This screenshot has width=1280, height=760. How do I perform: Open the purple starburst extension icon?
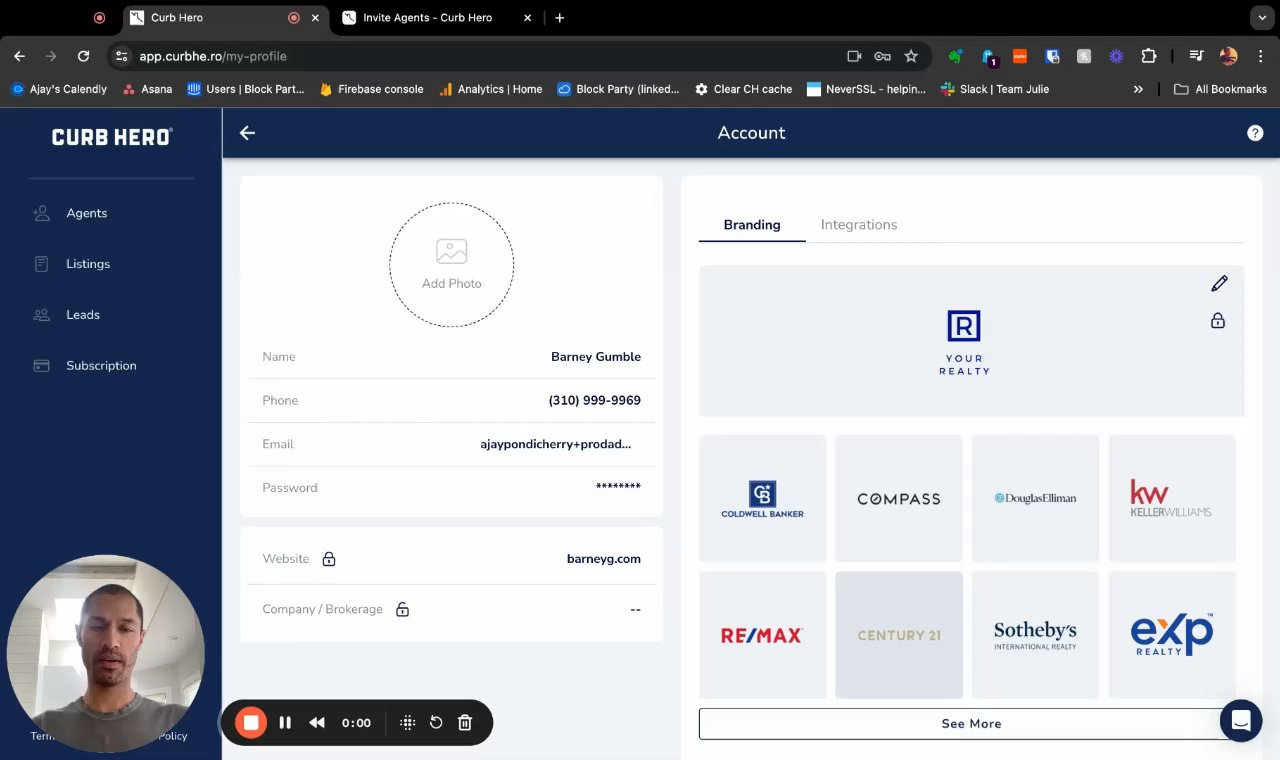click(1116, 57)
